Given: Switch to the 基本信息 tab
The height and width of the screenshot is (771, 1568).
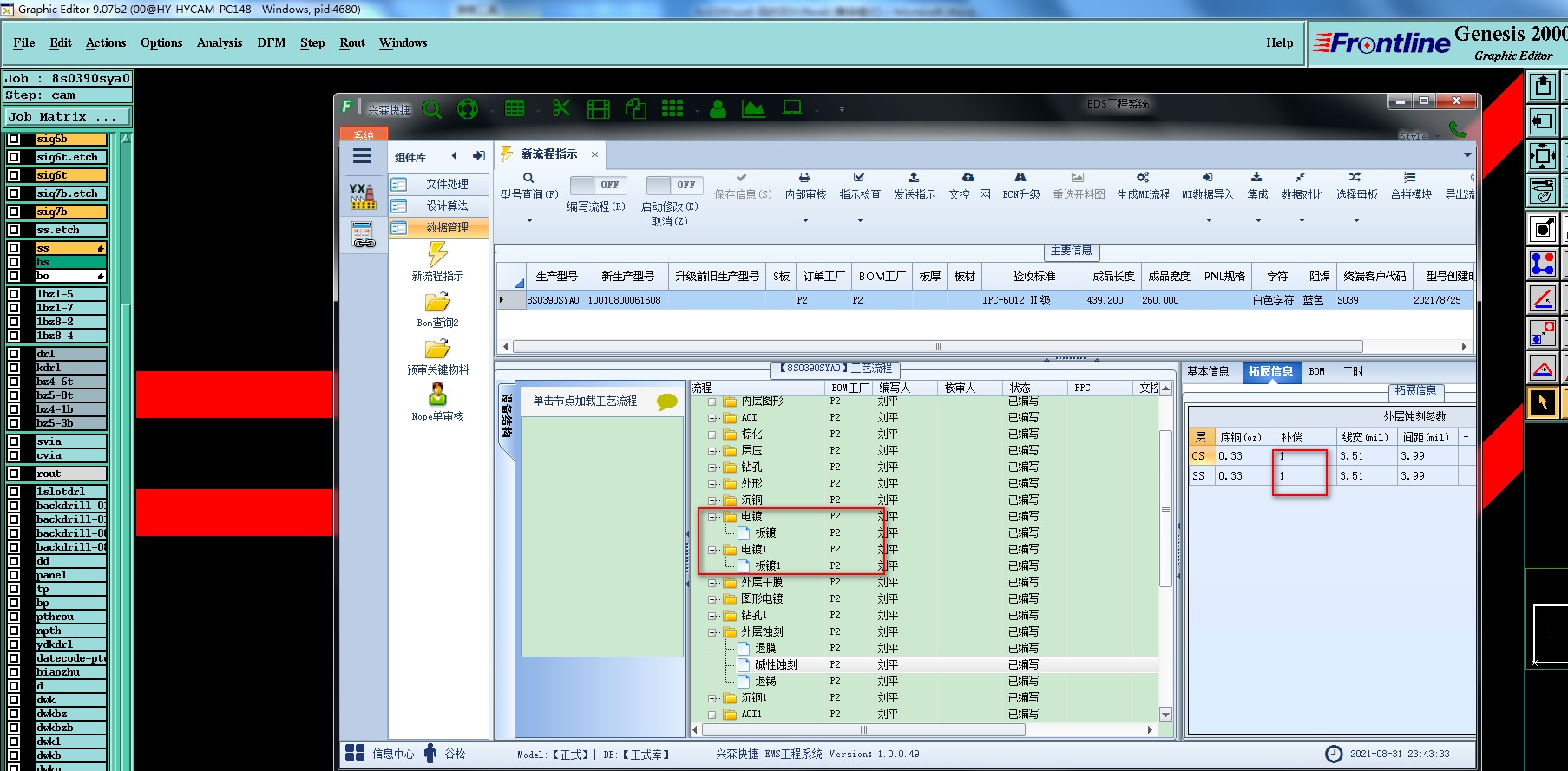Looking at the screenshot, I should click(x=1208, y=371).
